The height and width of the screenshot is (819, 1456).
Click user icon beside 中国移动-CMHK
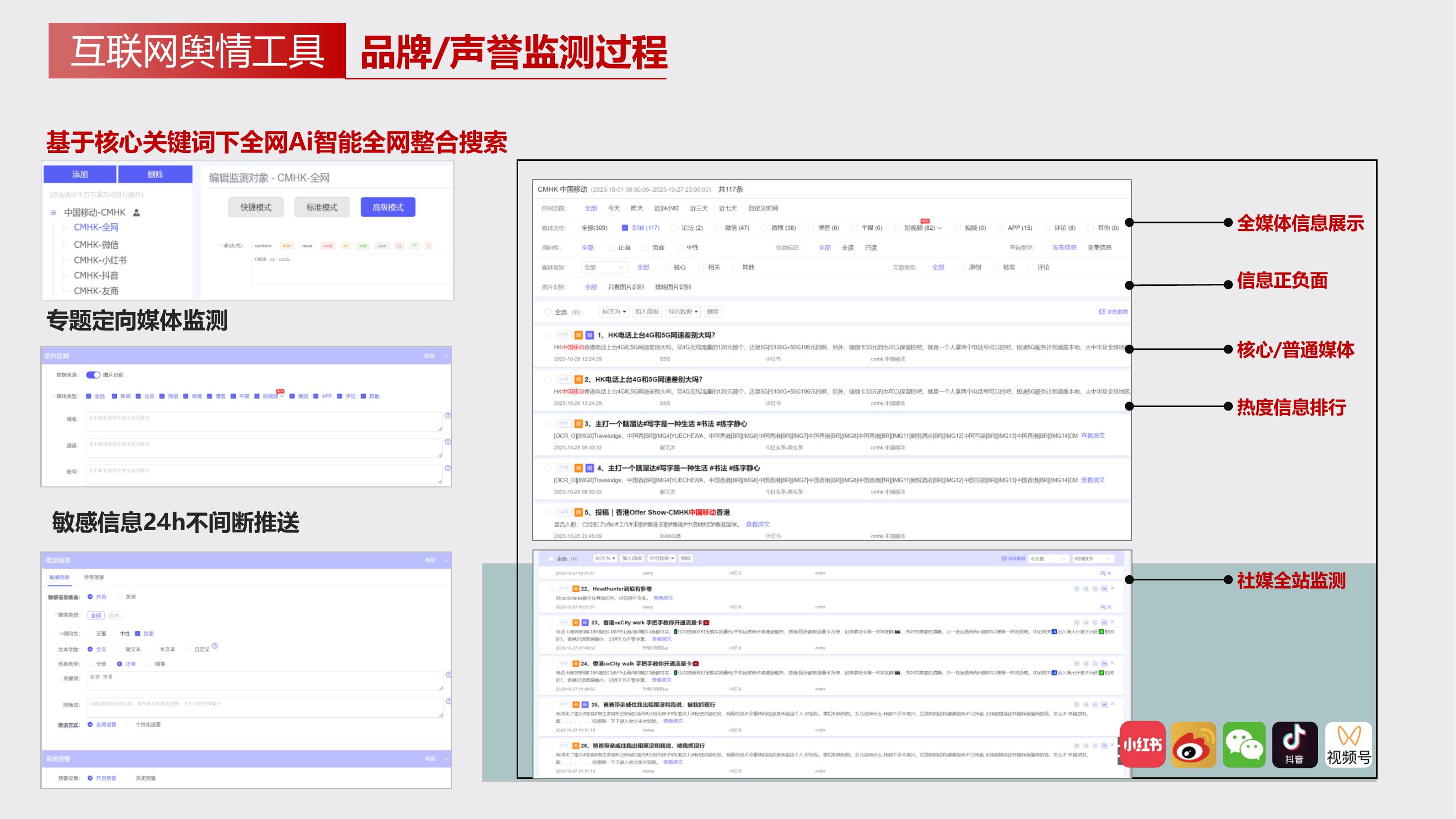[136, 212]
